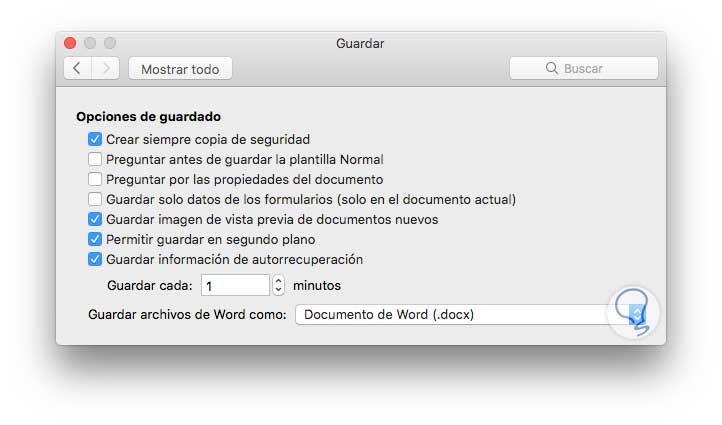Screen dimensions: 722x425
Task: Click the Mostrar todo button
Action: 180,69
